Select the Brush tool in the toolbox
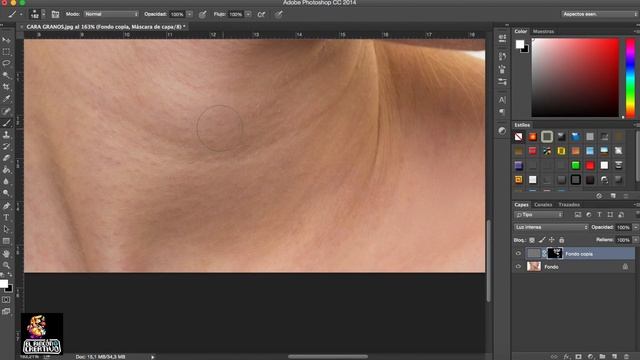The width and height of the screenshot is (640, 360). (x=6, y=123)
